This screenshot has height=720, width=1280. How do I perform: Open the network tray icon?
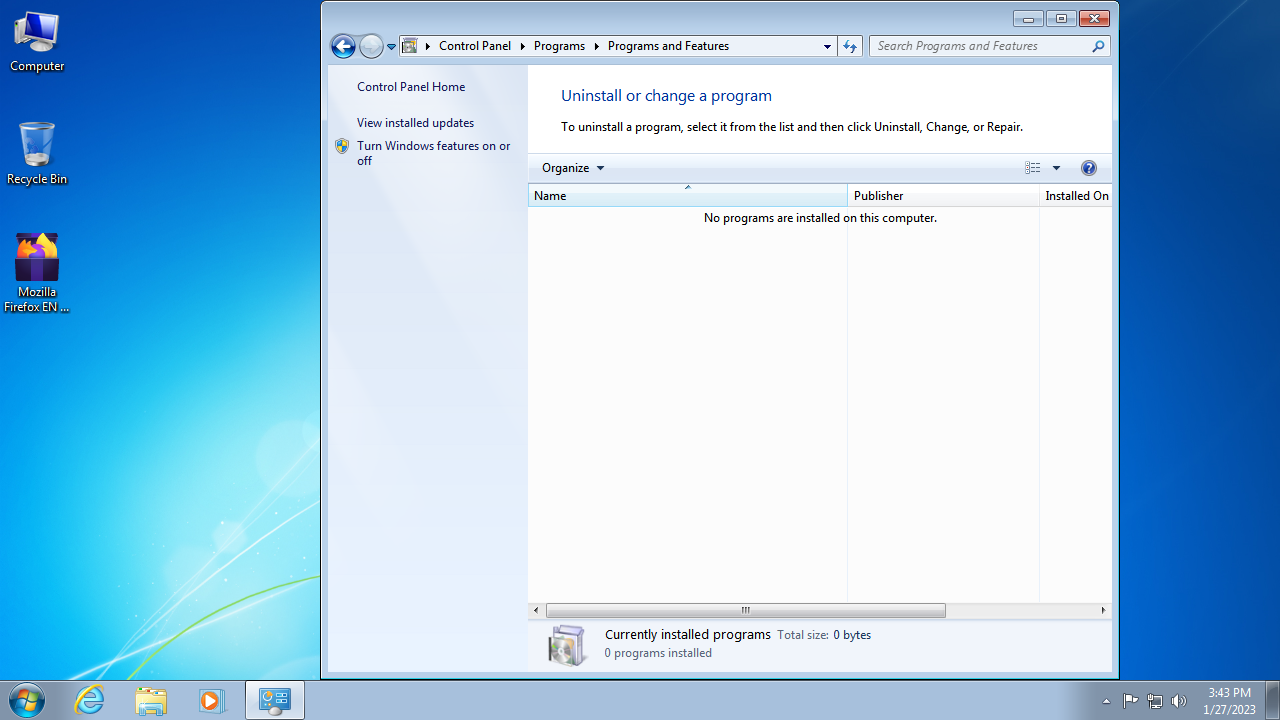1155,701
